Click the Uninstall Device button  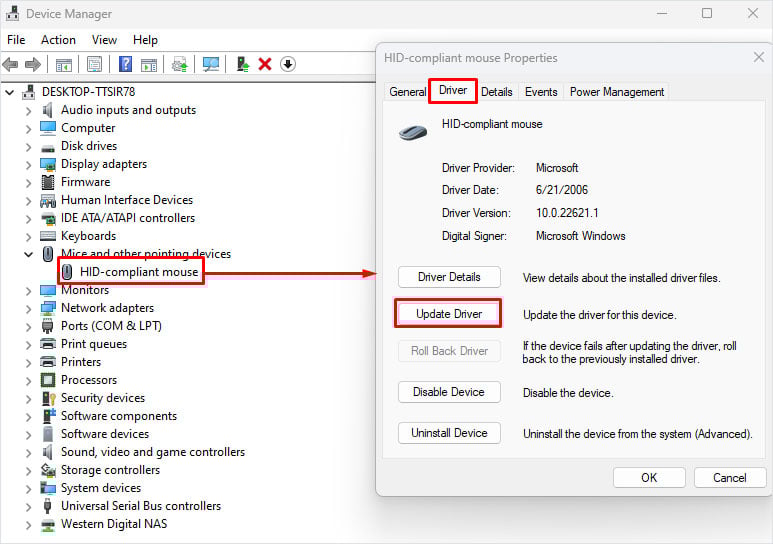(x=449, y=433)
